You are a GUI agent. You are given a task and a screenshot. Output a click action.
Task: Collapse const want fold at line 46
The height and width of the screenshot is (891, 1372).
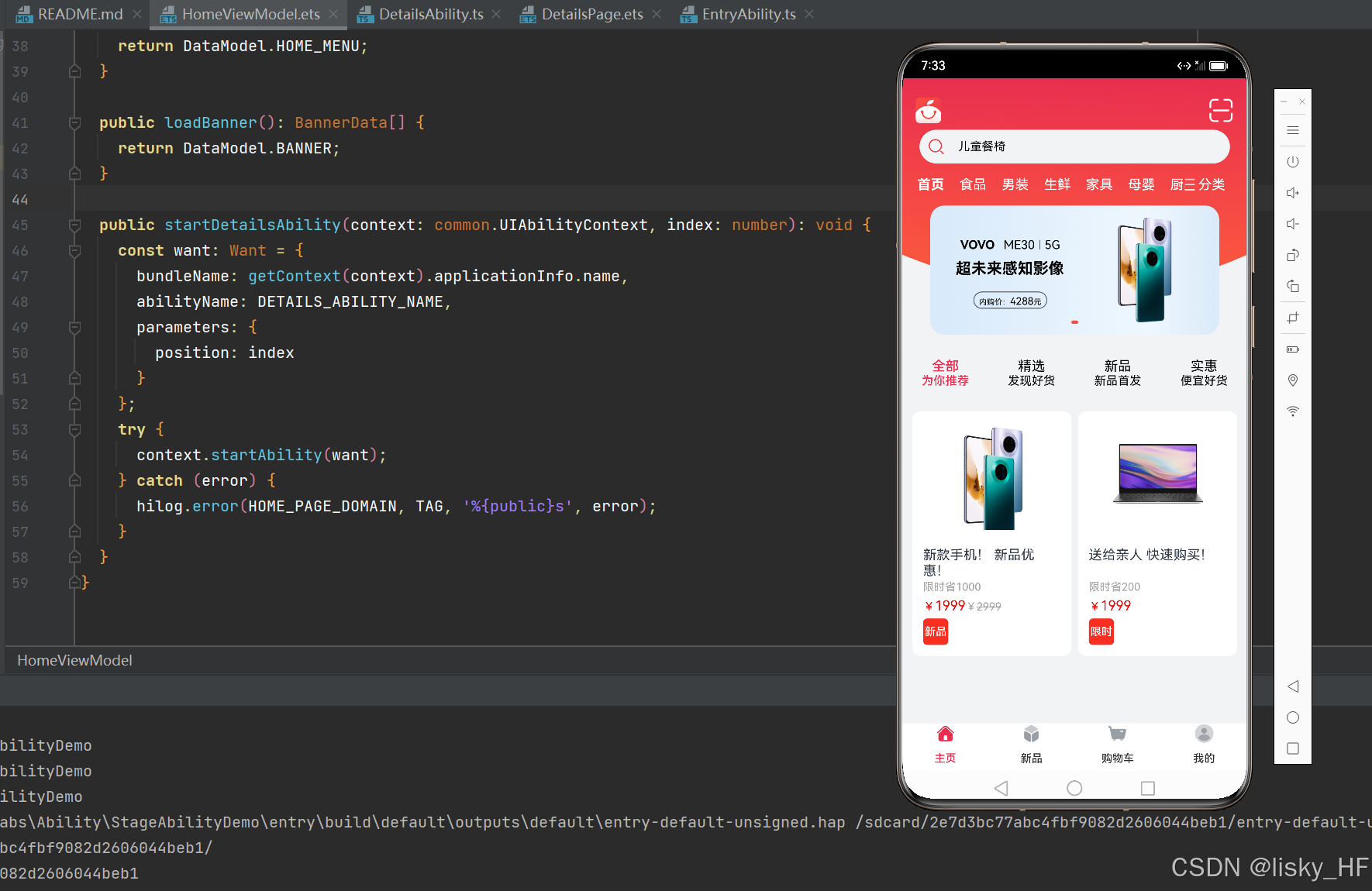74,250
